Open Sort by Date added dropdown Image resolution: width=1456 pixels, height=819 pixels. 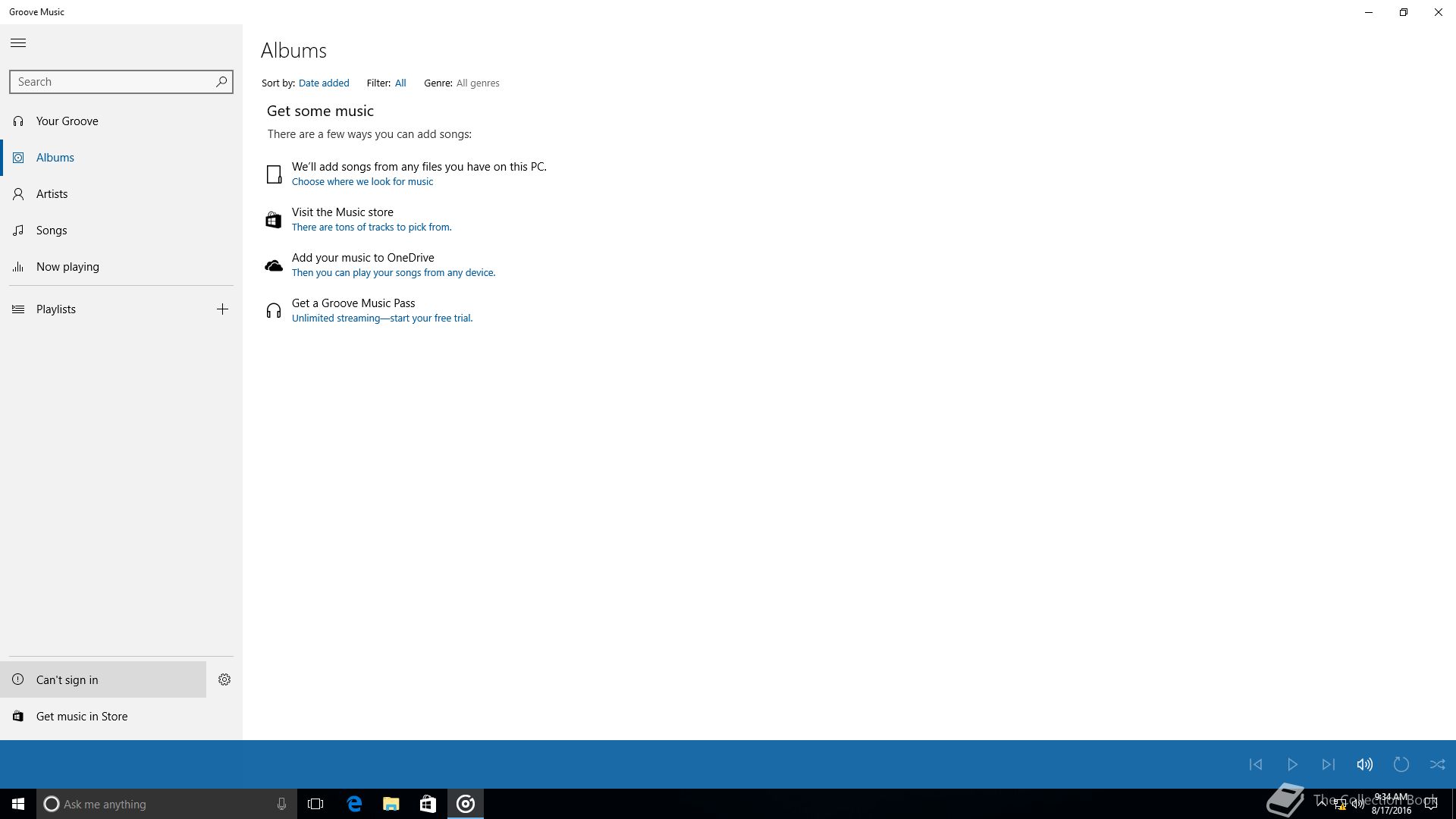(324, 83)
